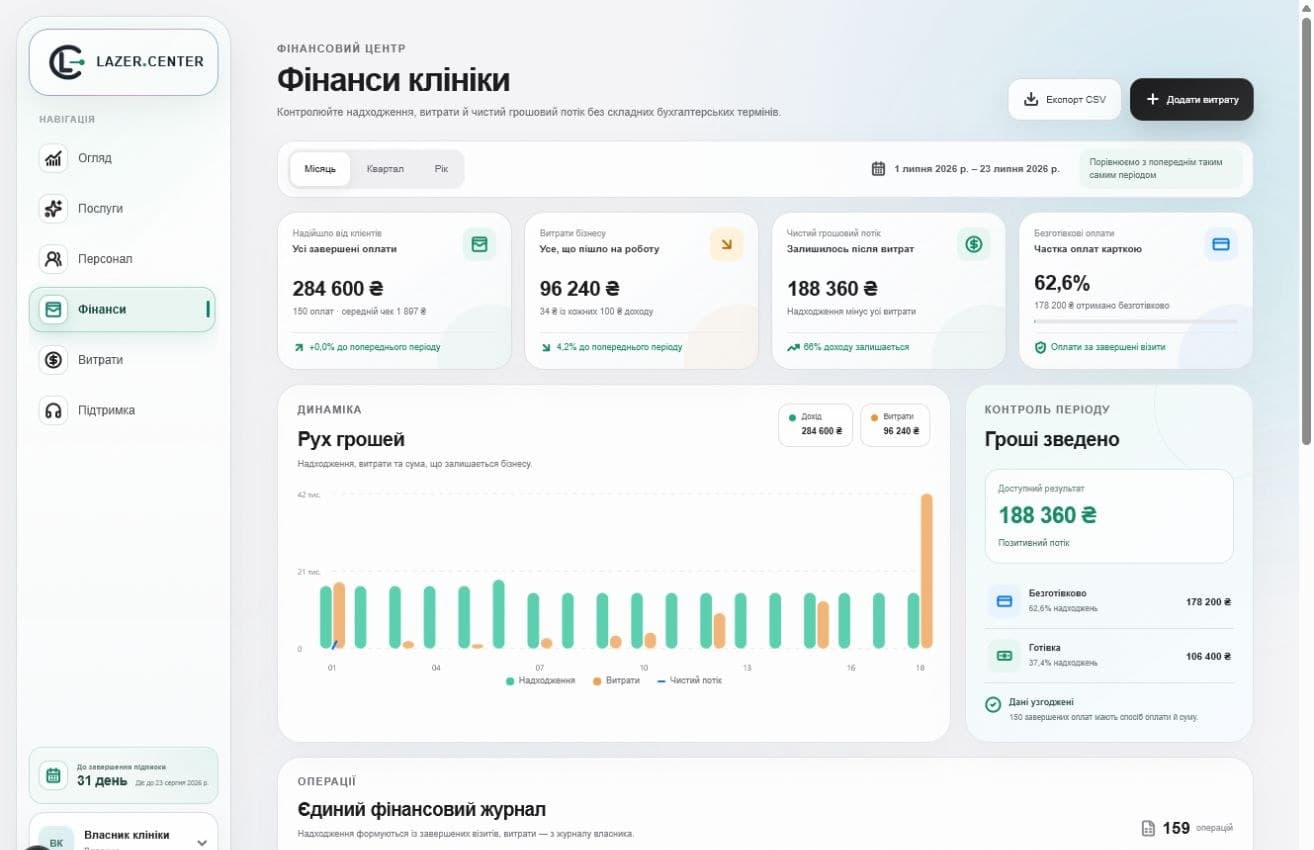Image resolution: width=1314 pixels, height=850 pixels.
Task: Click the Огляд chart icon in sidebar
Action: [x=52, y=158]
